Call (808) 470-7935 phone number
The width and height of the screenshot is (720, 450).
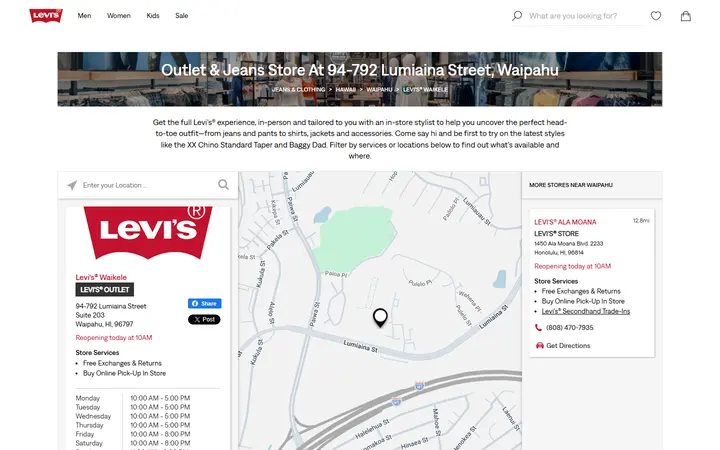(x=569, y=327)
